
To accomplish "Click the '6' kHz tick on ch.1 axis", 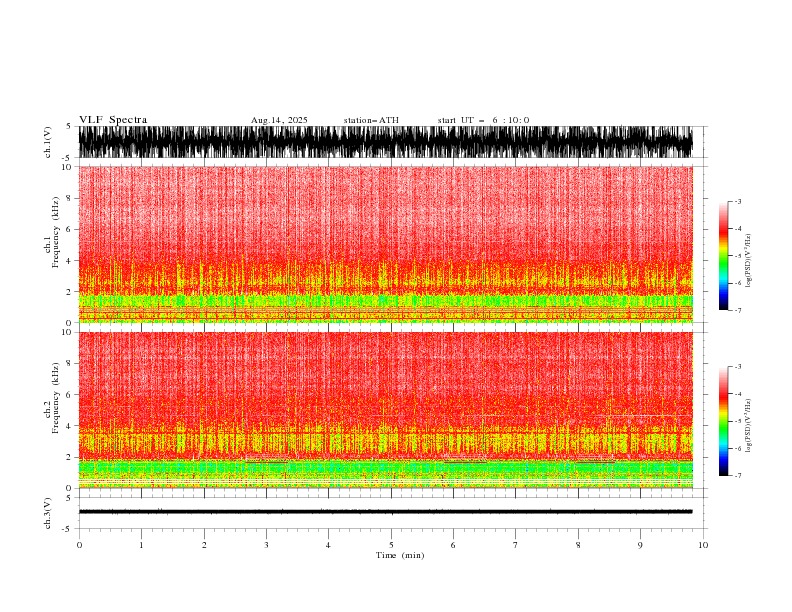I will click(69, 229).
